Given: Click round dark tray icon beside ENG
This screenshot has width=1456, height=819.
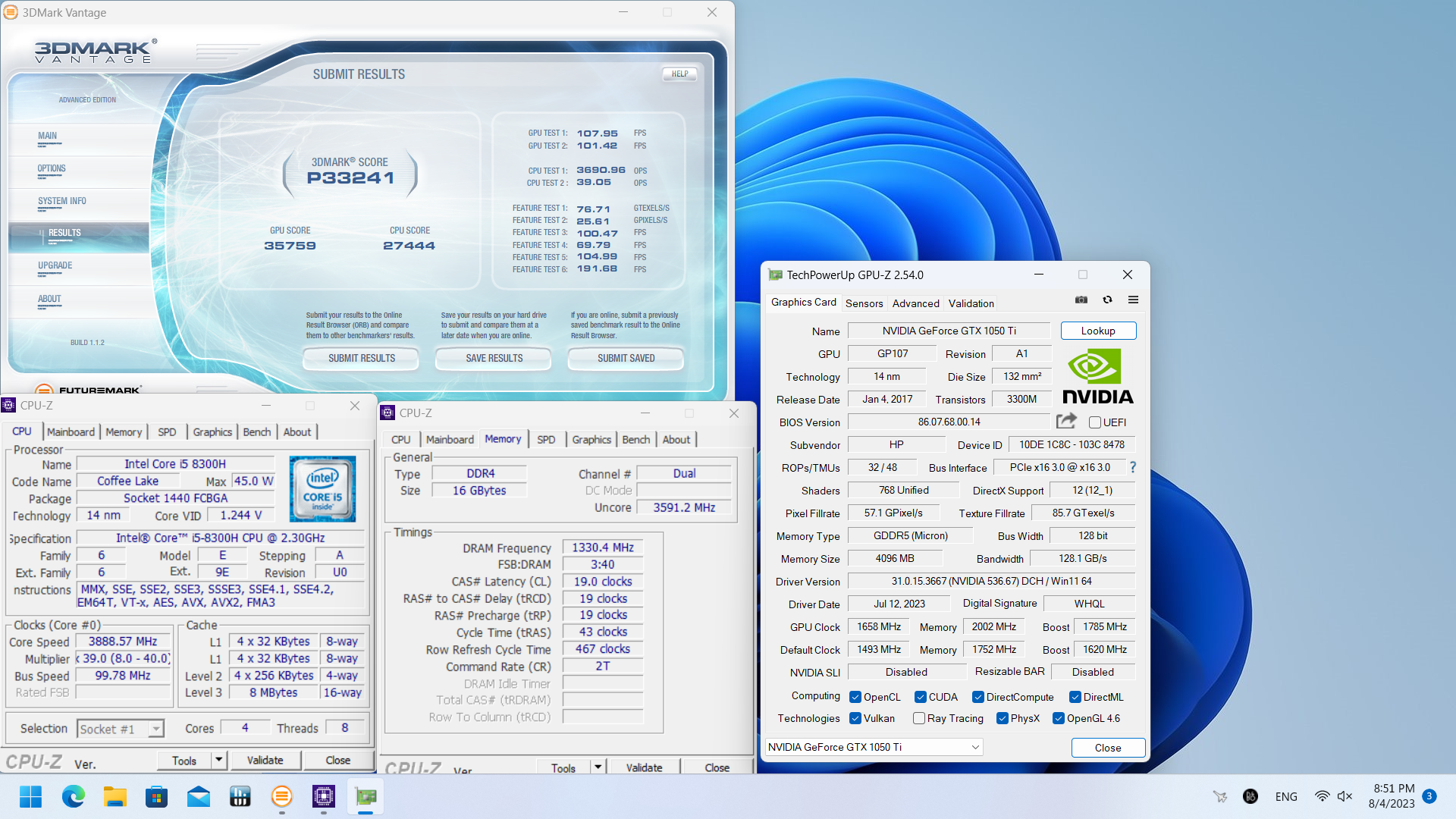Looking at the screenshot, I should click(1250, 796).
